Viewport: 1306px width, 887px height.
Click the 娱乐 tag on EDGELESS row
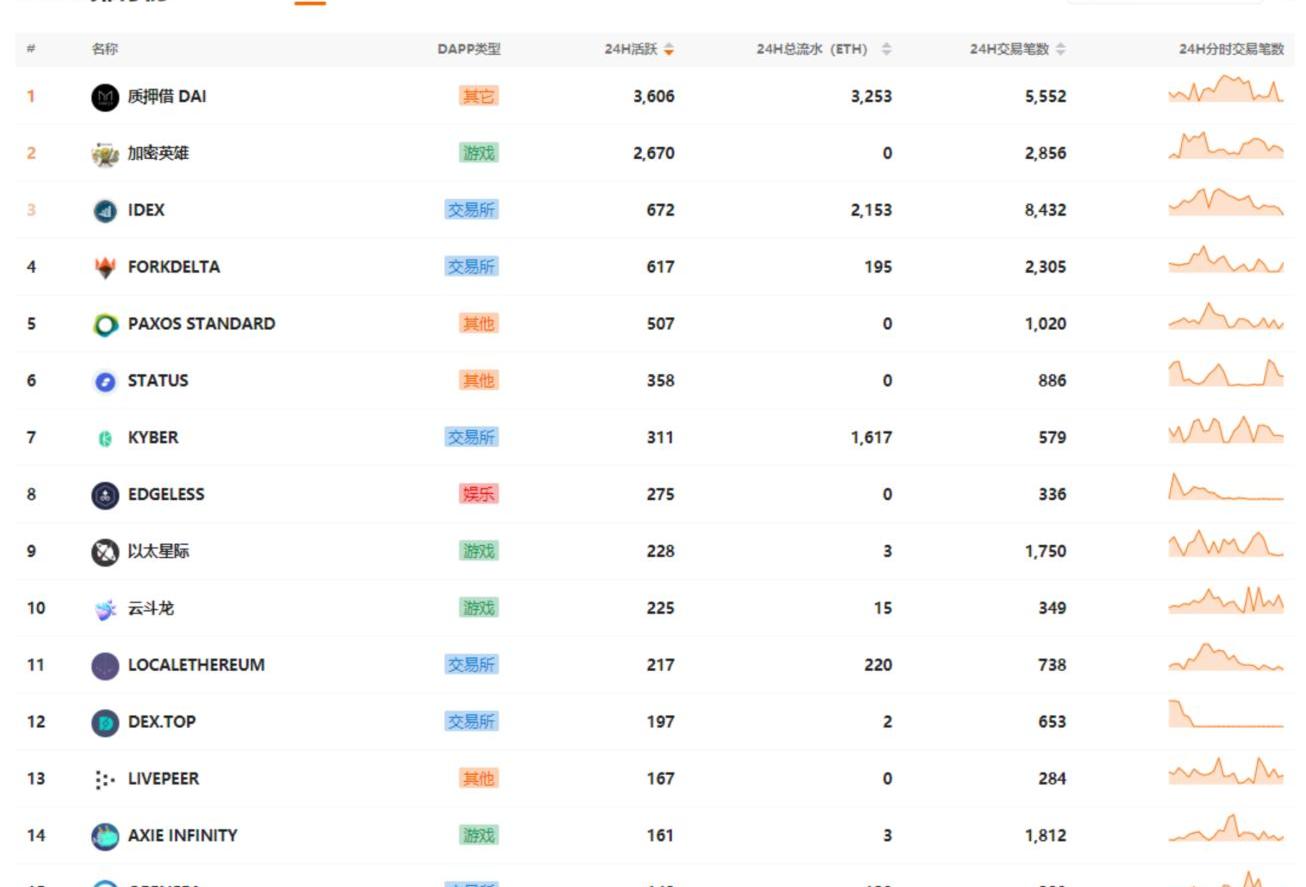(x=478, y=494)
